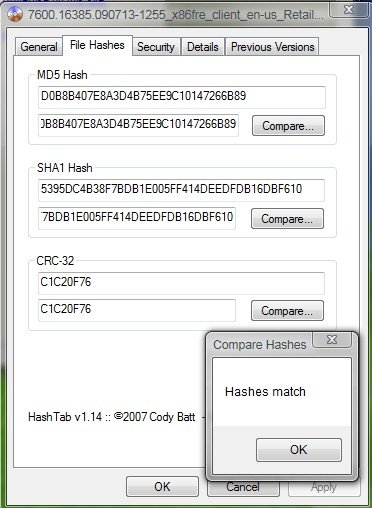Click the computed MD5 hash field
Image resolution: width=372 pixels, height=508 pixels.
pos(182,97)
